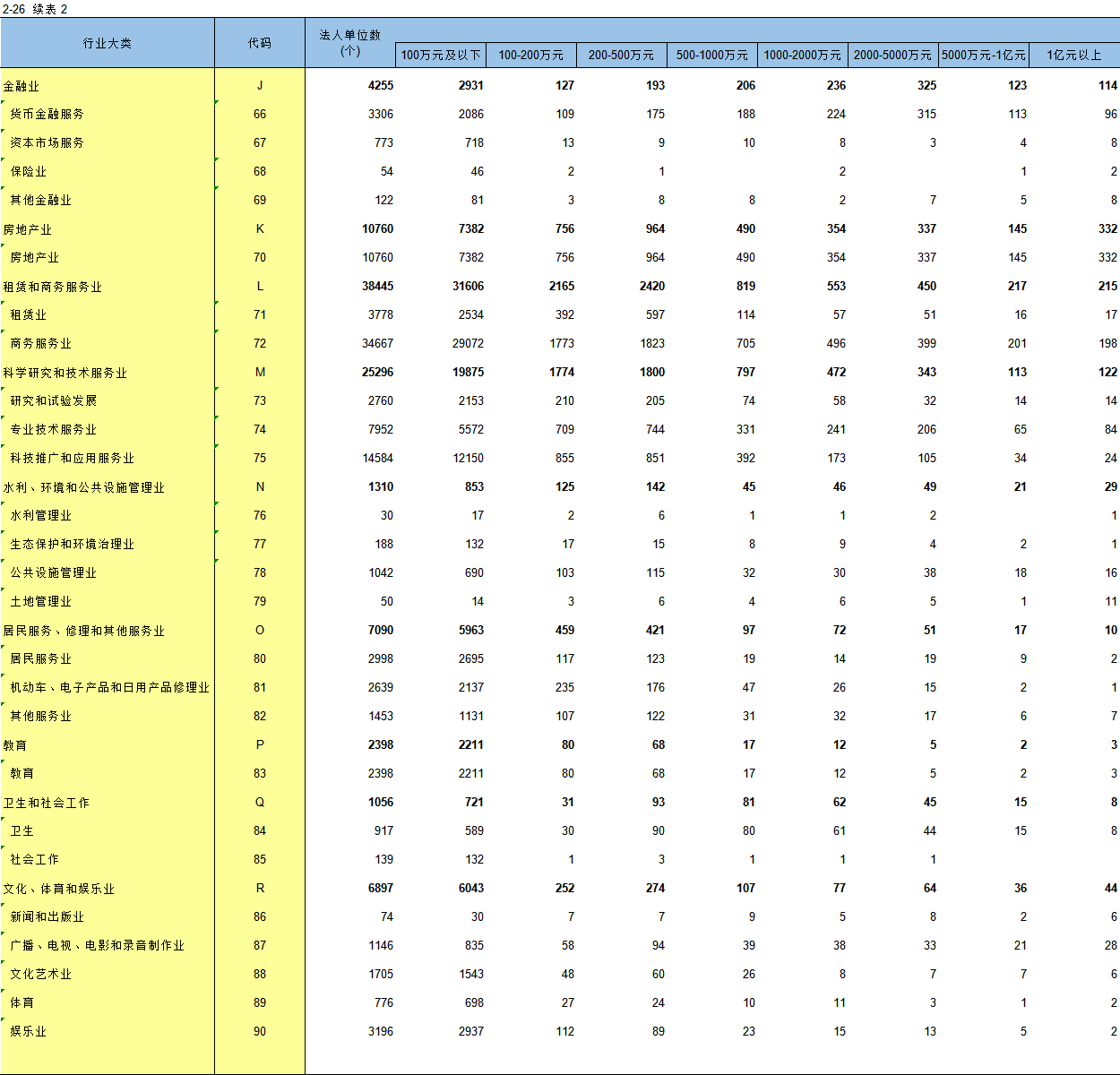Select the 新闻和出版业 cell
1120x1075 pixels.
(x=47, y=917)
